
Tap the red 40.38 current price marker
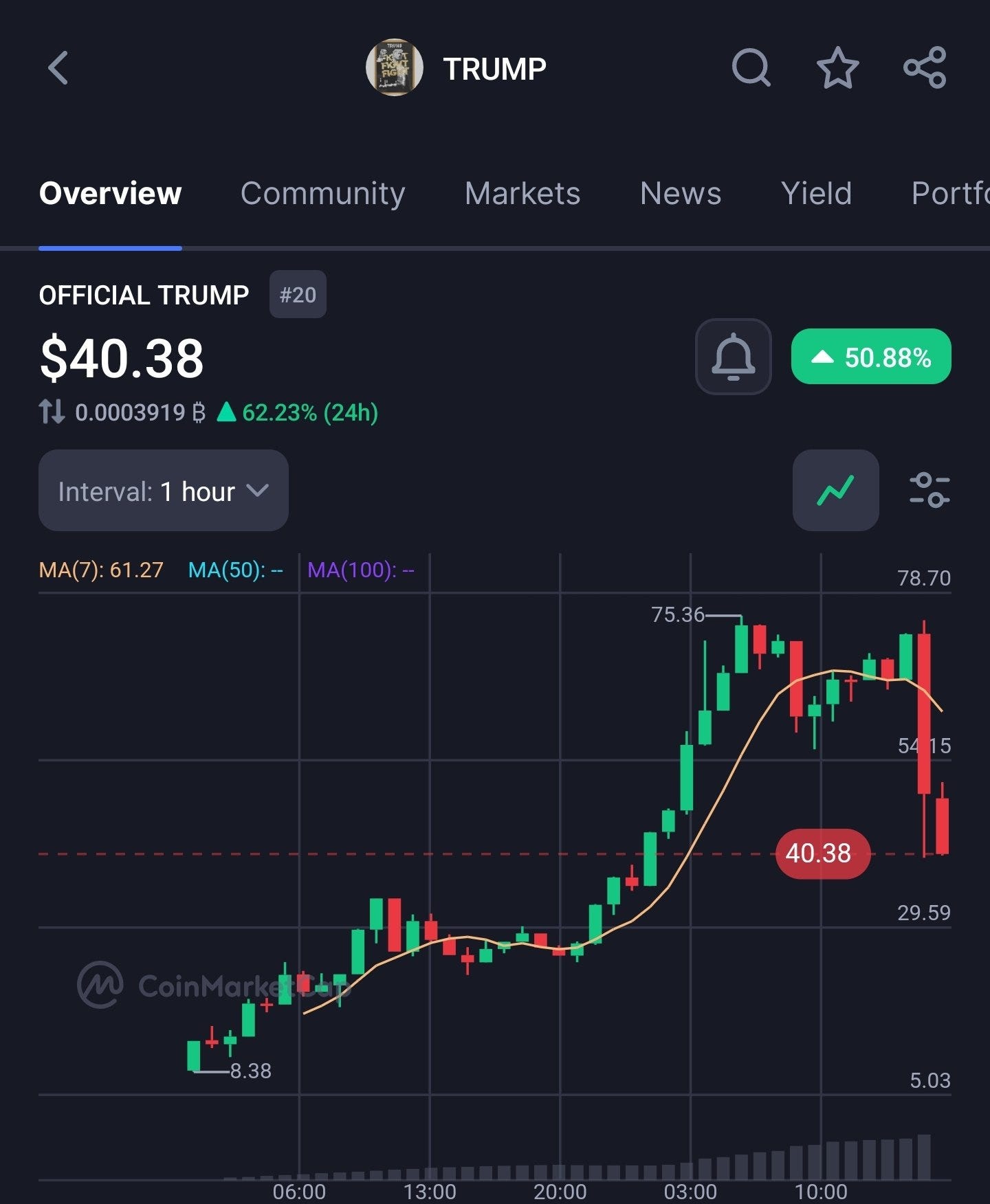tap(823, 854)
